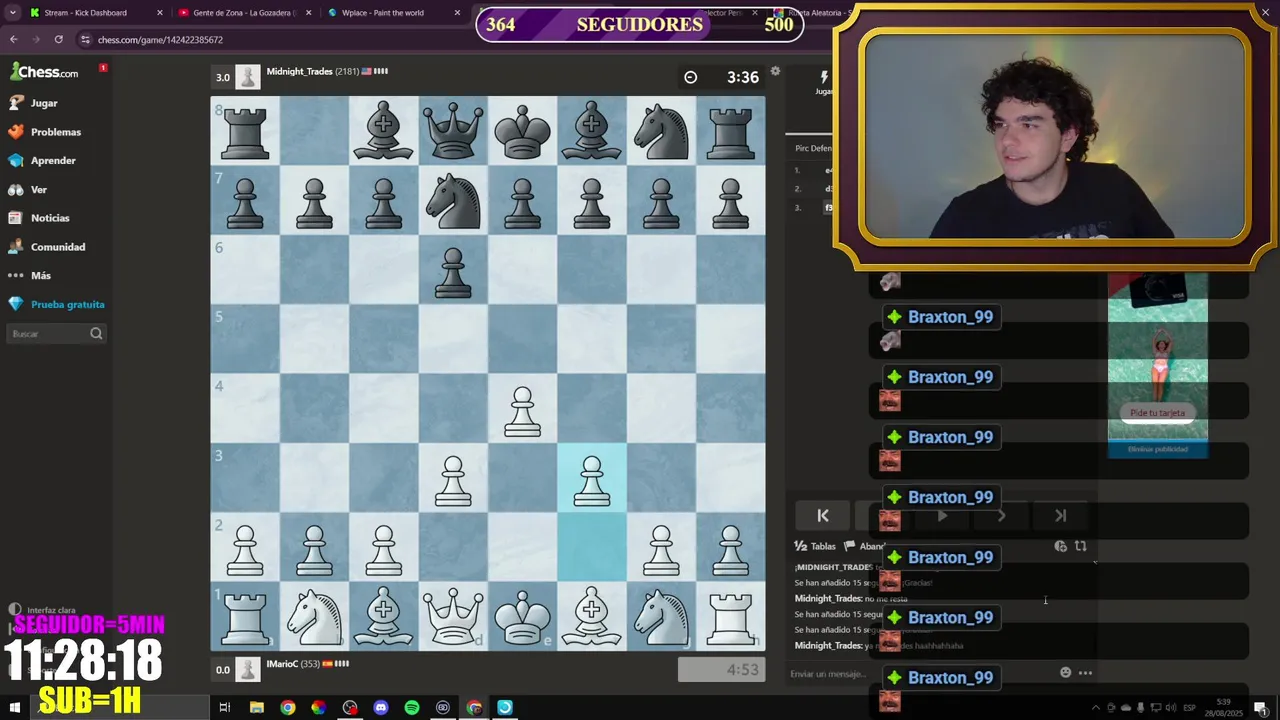Screen dimensions: 1280x720
Task: Reload the page icon
Action: click(59, 39)
